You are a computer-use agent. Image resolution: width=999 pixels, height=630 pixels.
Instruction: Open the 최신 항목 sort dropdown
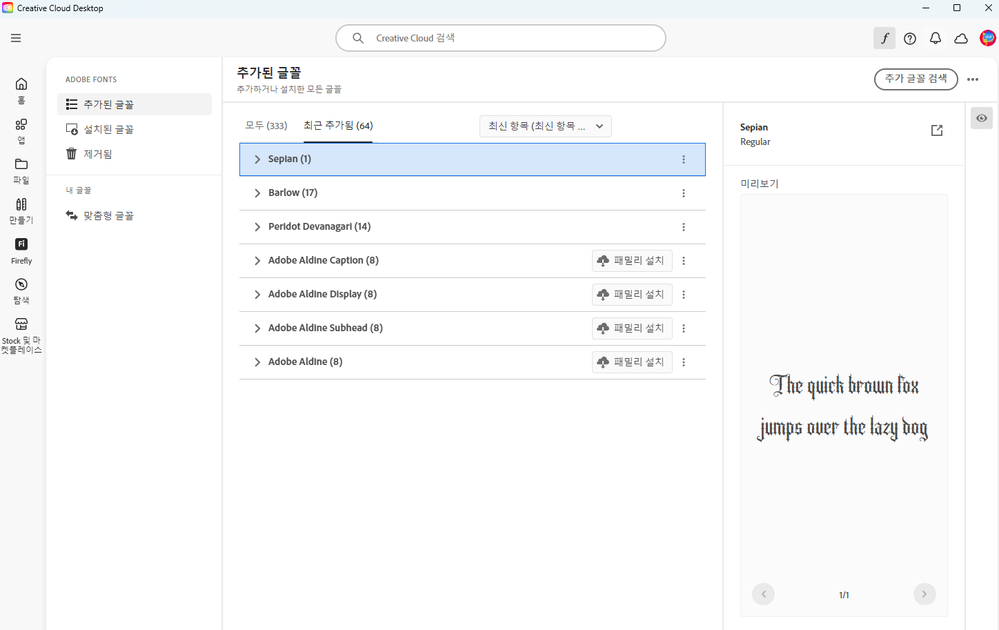click(545, 126)
